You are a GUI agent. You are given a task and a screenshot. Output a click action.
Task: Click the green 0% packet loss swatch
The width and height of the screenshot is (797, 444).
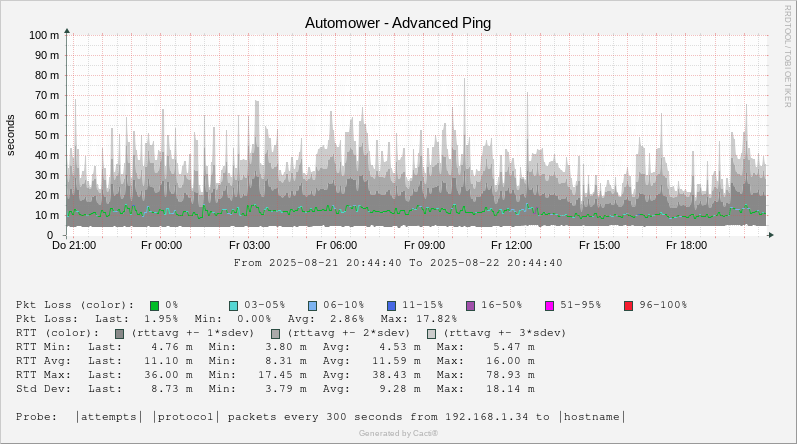155,306
